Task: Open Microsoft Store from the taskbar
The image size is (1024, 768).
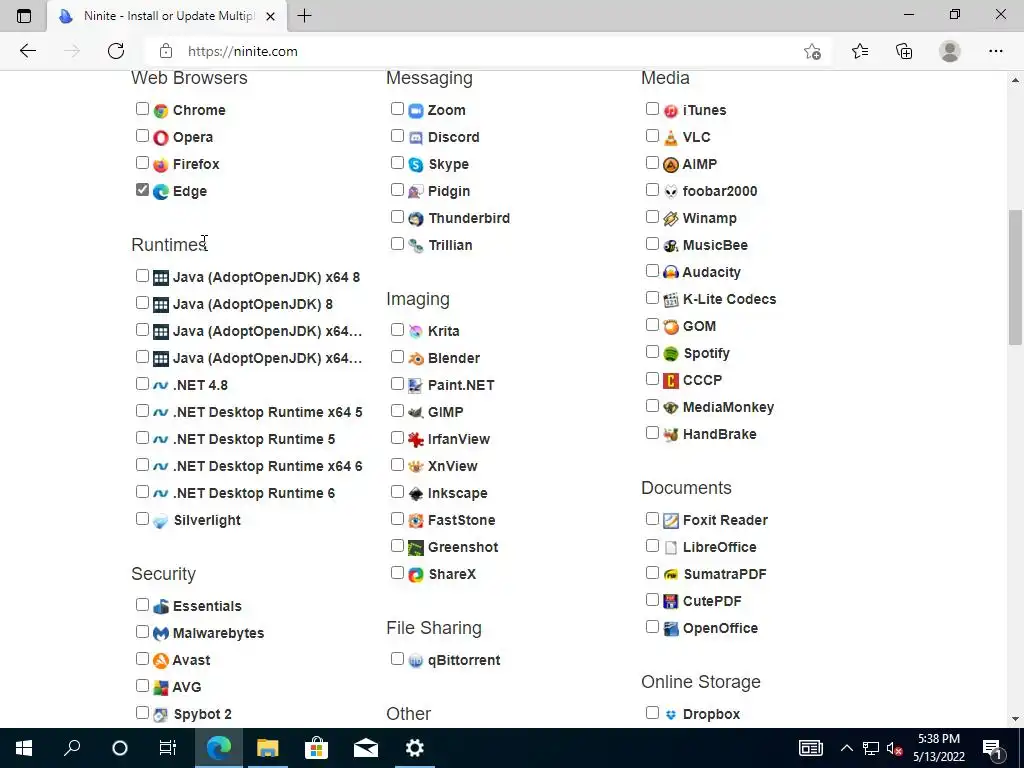Action: pyautogui.click(x=316, y=748)
